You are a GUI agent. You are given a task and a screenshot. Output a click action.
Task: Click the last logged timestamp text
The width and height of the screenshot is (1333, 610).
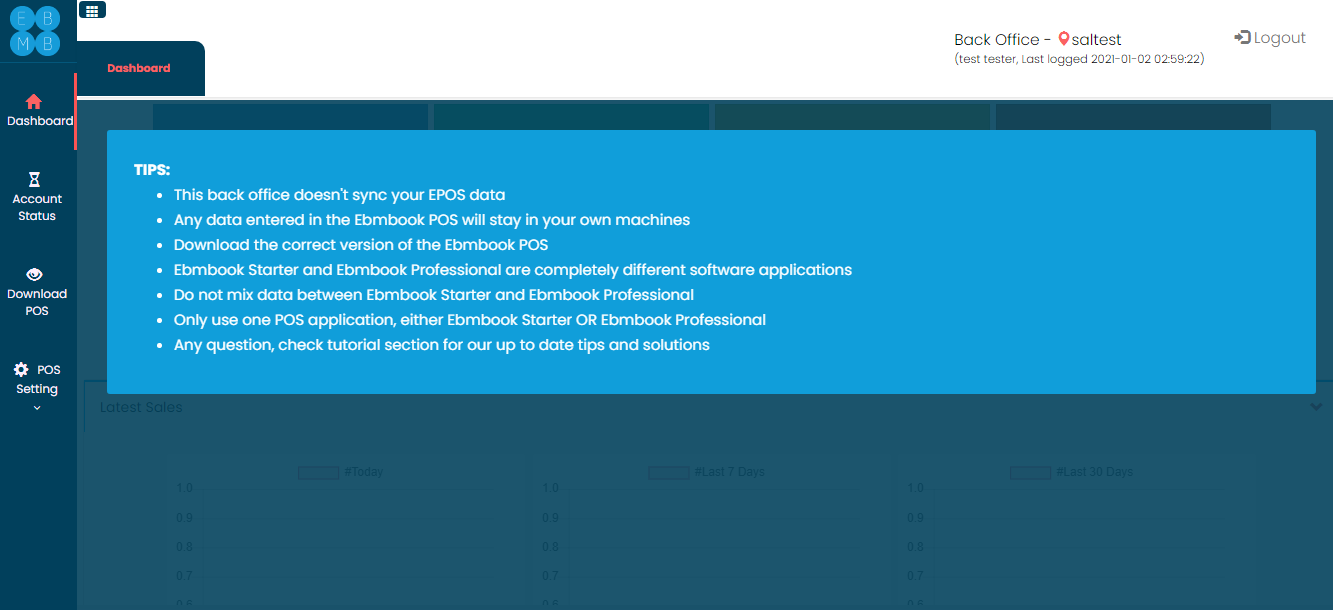1079,59
